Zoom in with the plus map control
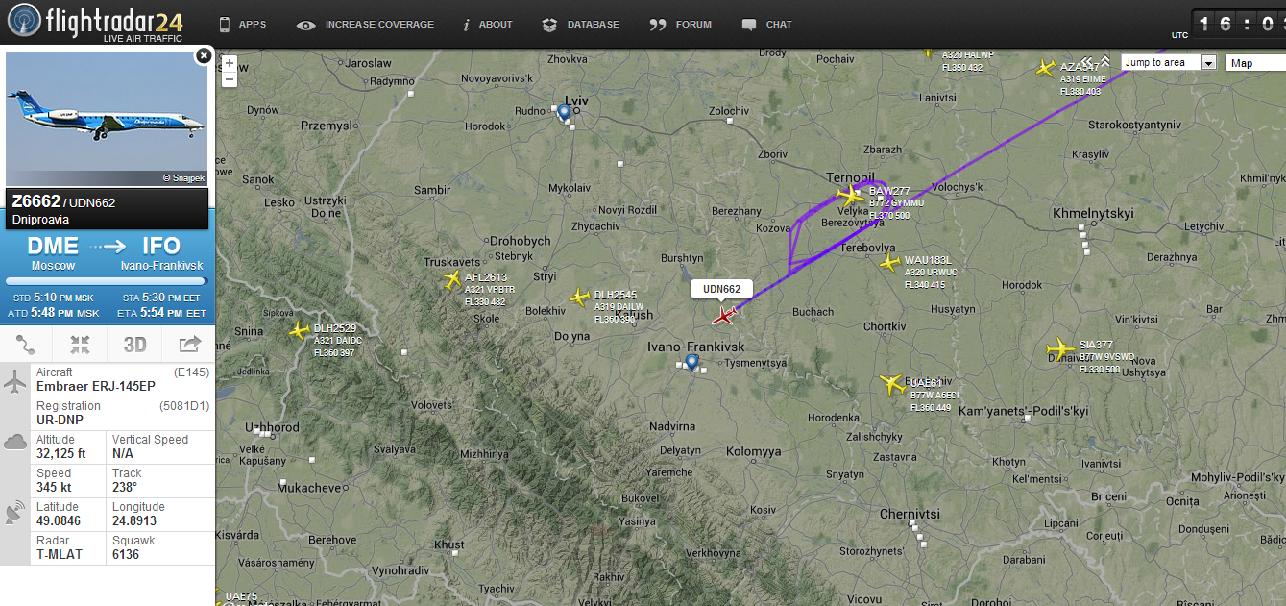This screenshot has height=606, width=1286. click(x=230, y=64)
